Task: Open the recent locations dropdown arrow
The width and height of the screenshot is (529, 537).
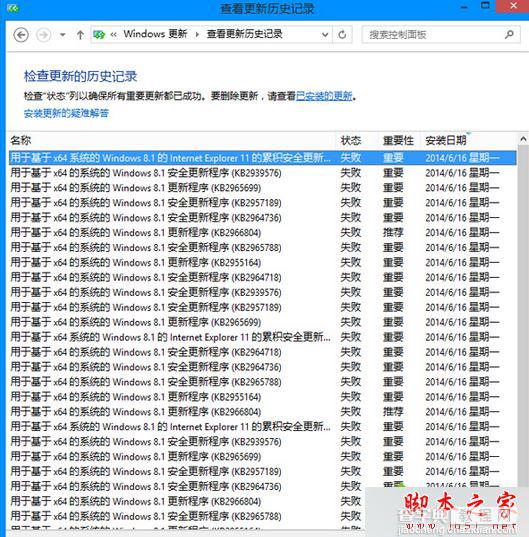Action: (x=63, y=35)
